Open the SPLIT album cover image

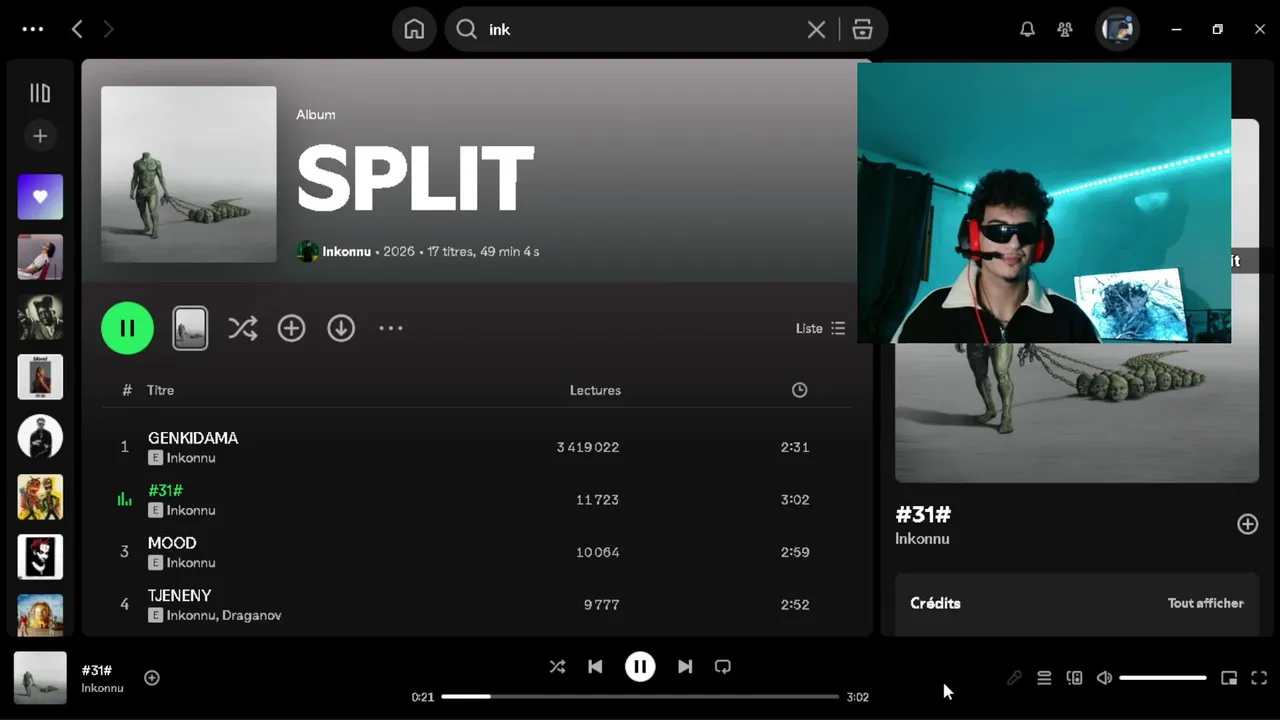coord(189,174)
